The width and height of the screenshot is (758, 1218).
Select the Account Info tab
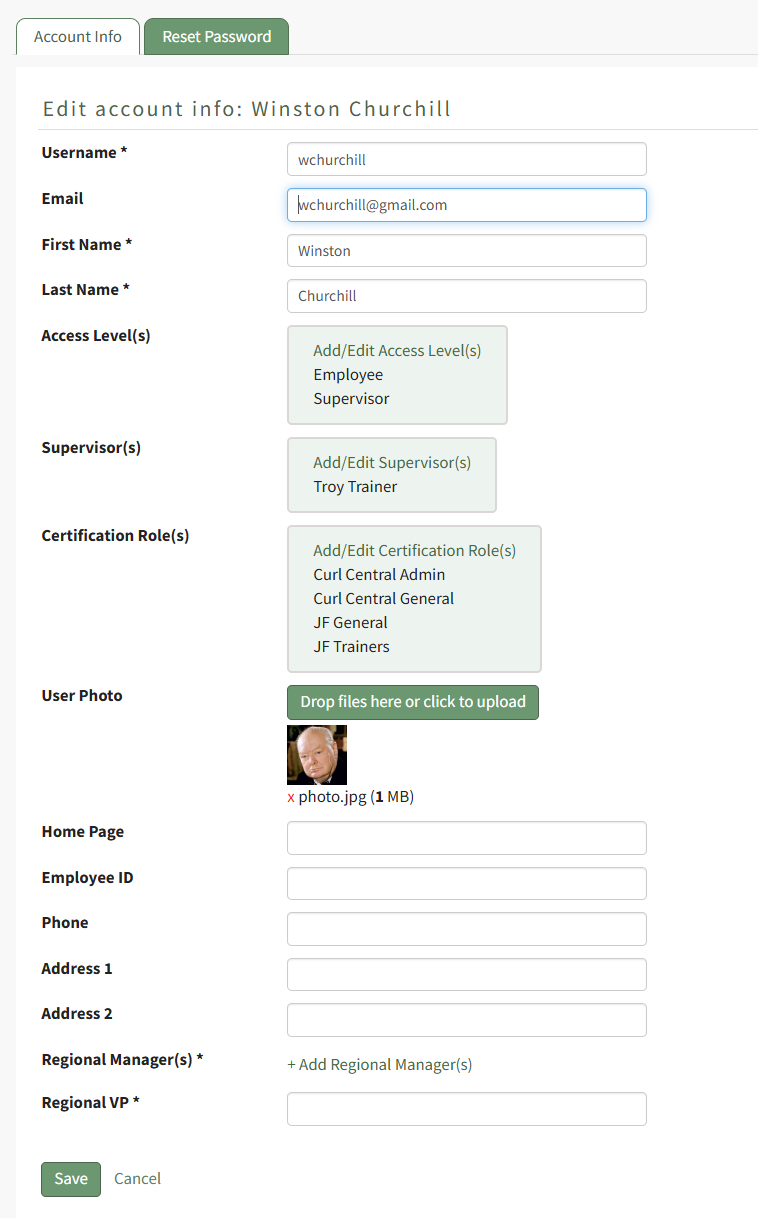click(78, 37)
